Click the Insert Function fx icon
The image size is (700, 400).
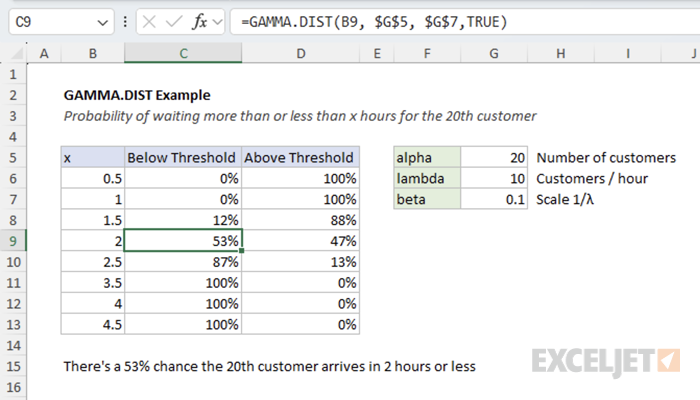pos(200,21)
